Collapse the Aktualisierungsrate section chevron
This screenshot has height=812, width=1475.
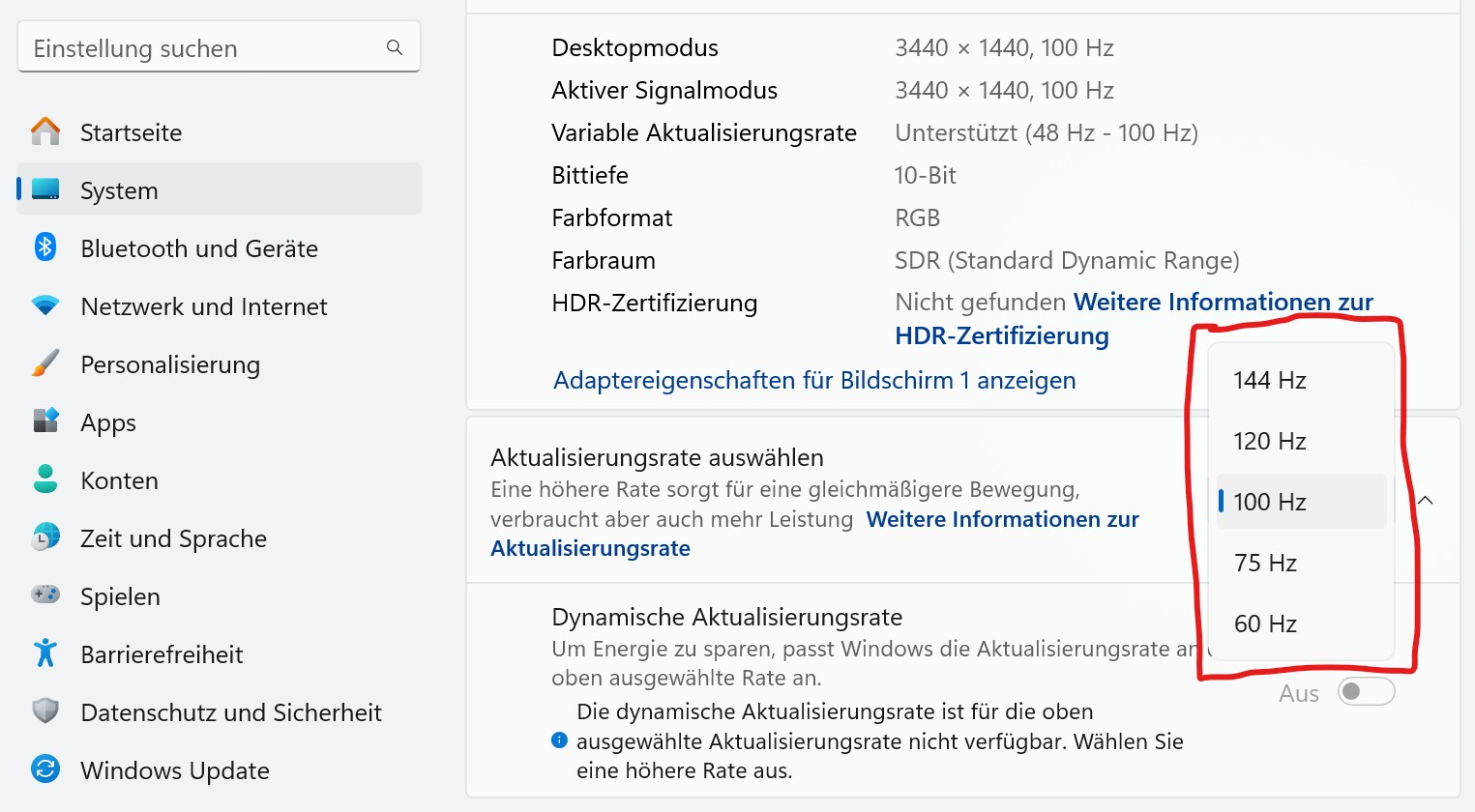coord(1426,501)
